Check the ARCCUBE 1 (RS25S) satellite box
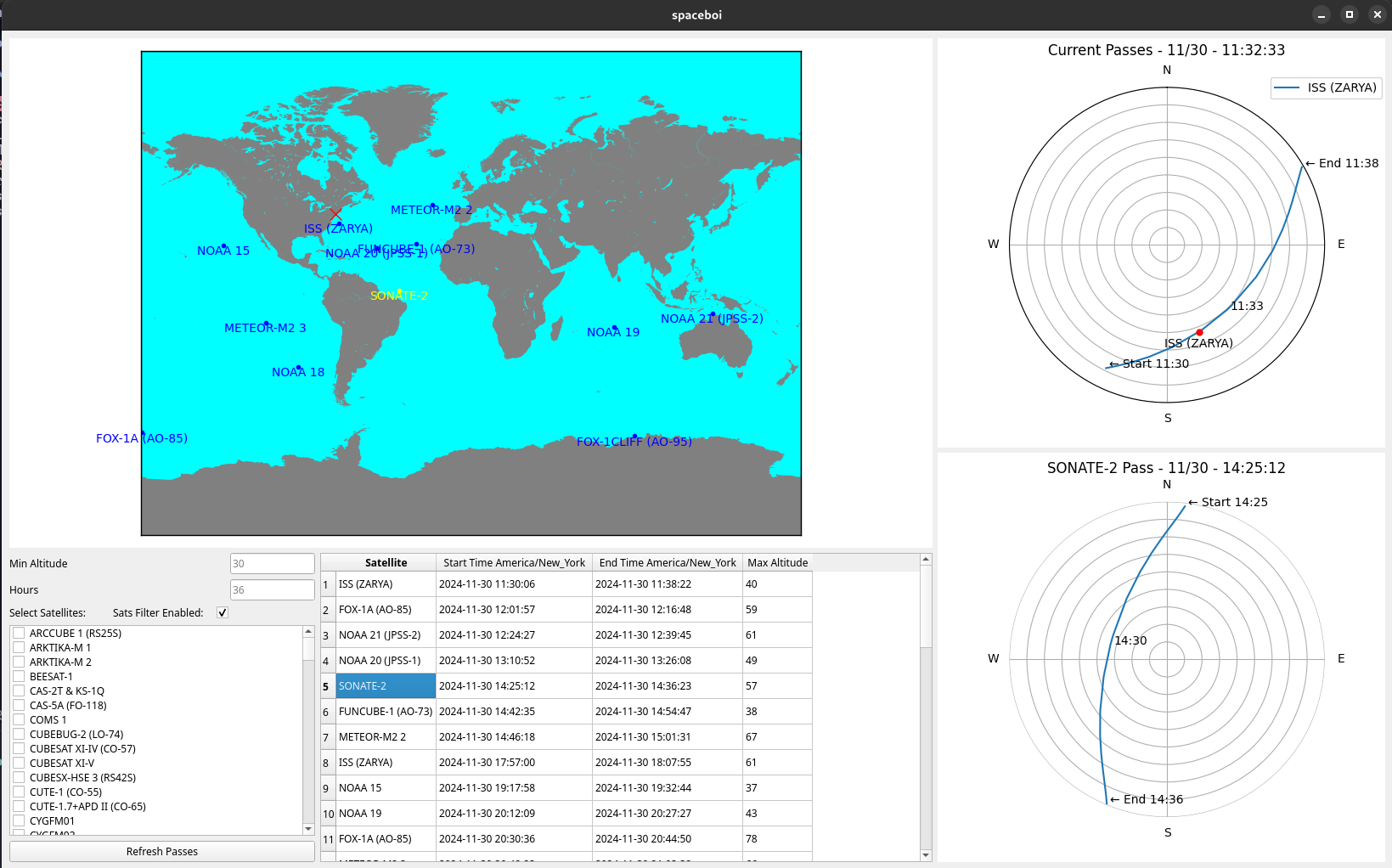The height and width of the screenshot is (868, 1392). click(19, 633)
